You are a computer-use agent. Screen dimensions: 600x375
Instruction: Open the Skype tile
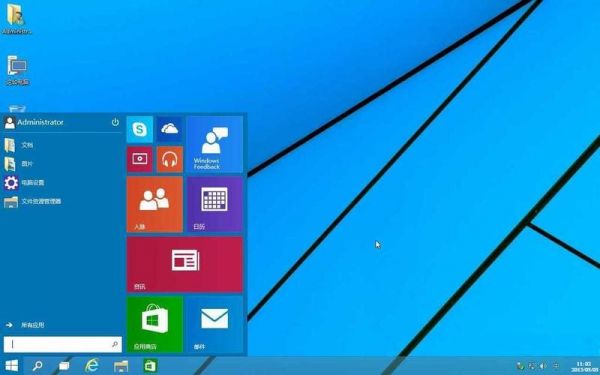(x=140, y=129)
